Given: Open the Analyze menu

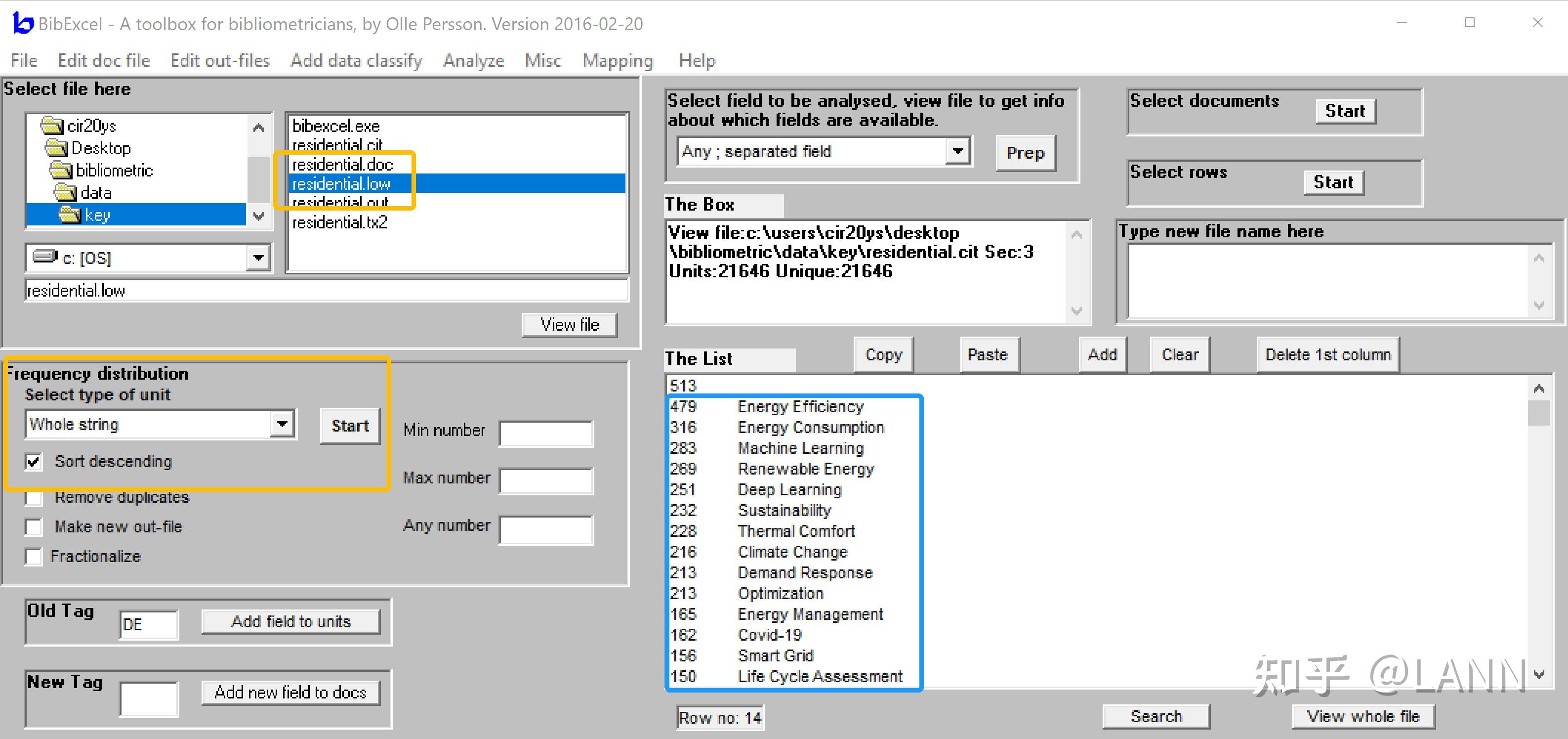Looking at the screenshot, I should coord(473,60).
